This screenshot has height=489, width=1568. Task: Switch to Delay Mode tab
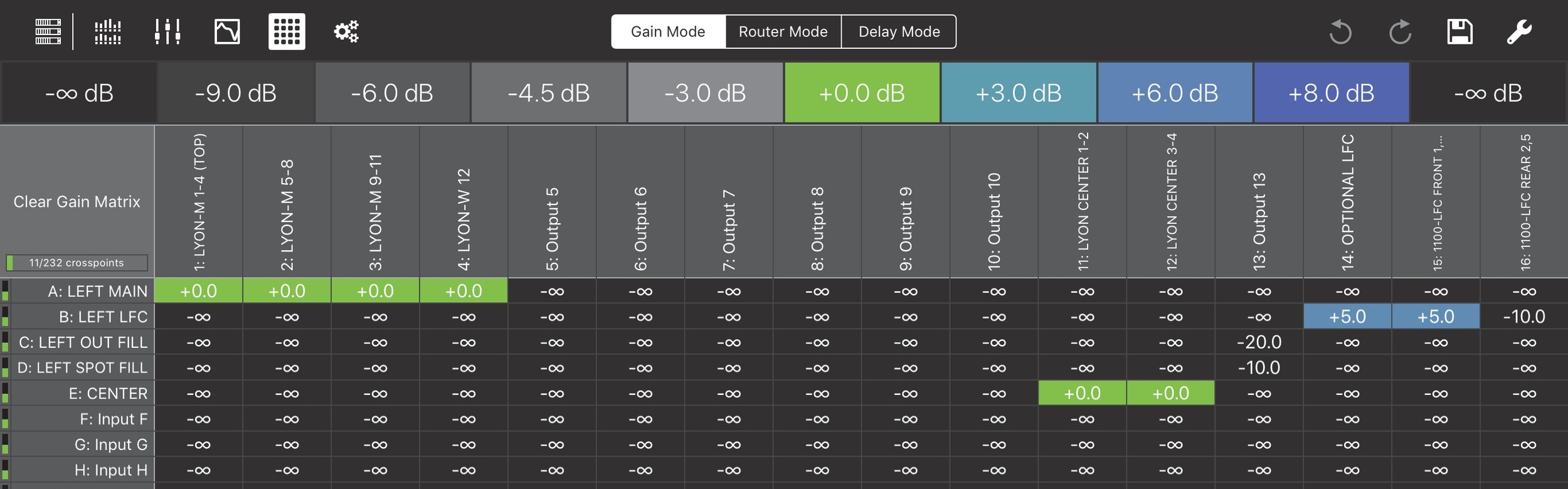coord(899,31)
